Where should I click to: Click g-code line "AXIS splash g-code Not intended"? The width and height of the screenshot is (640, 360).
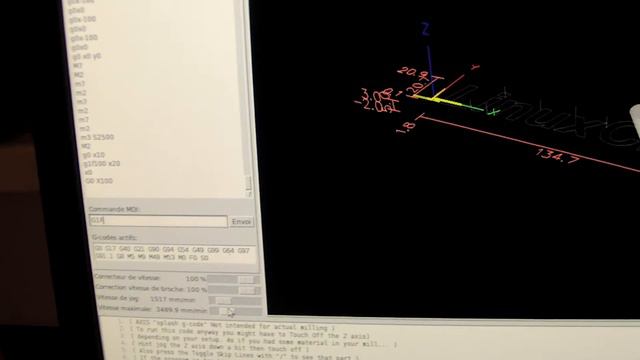235,326
